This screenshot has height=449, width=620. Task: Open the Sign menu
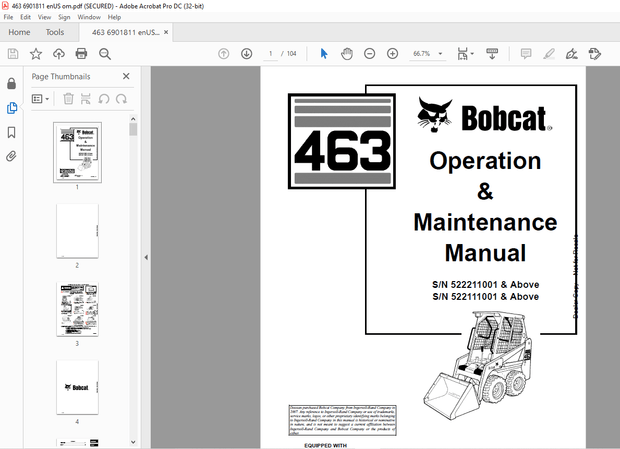click(x=64, y=17)
